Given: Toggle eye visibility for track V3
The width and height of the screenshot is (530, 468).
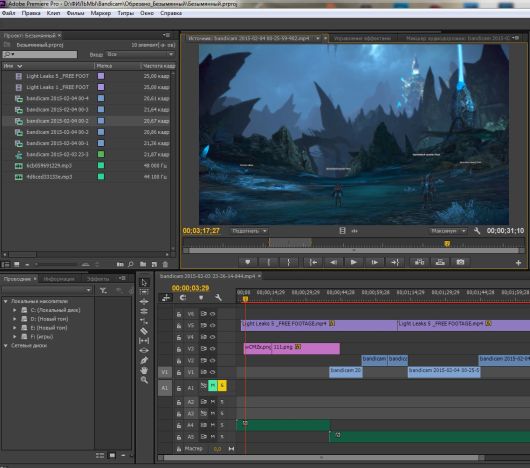Looking at the screenshot, I should (x=213, y=348).
